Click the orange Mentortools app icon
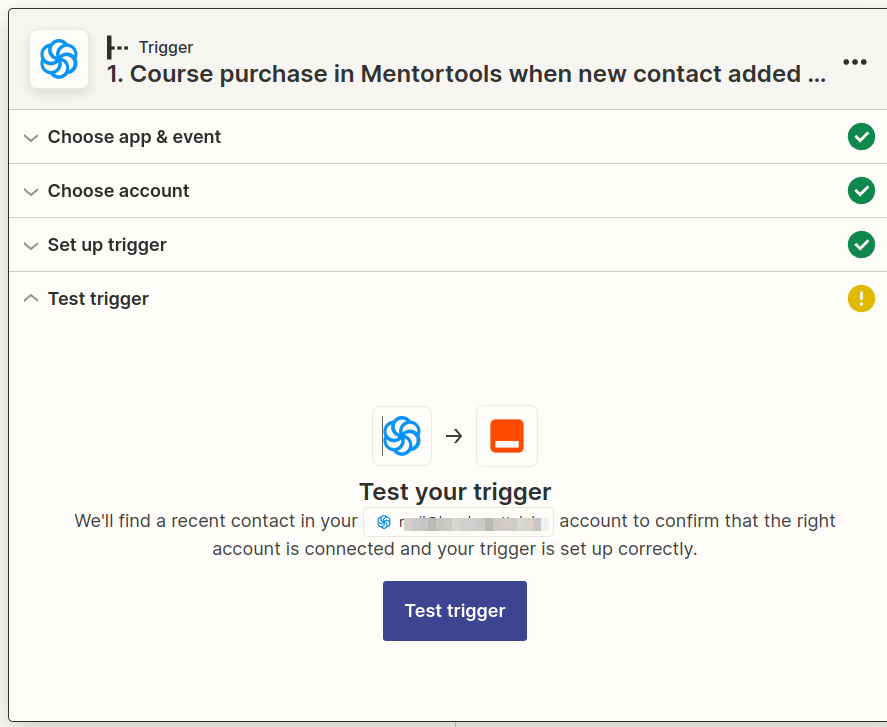Image resolution: width=887 pixels, height=727 pixels. click(x=507, y=436)
